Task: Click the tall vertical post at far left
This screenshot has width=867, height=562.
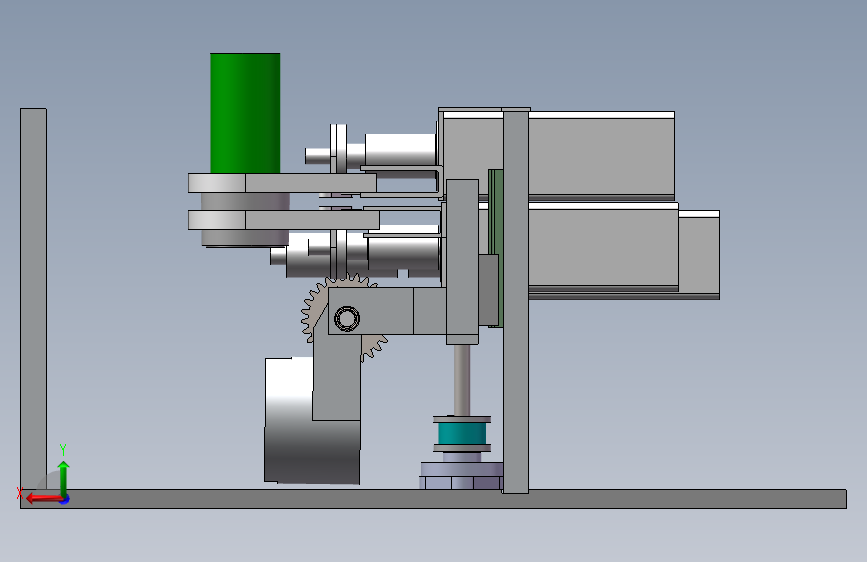Action: (33, 299)
